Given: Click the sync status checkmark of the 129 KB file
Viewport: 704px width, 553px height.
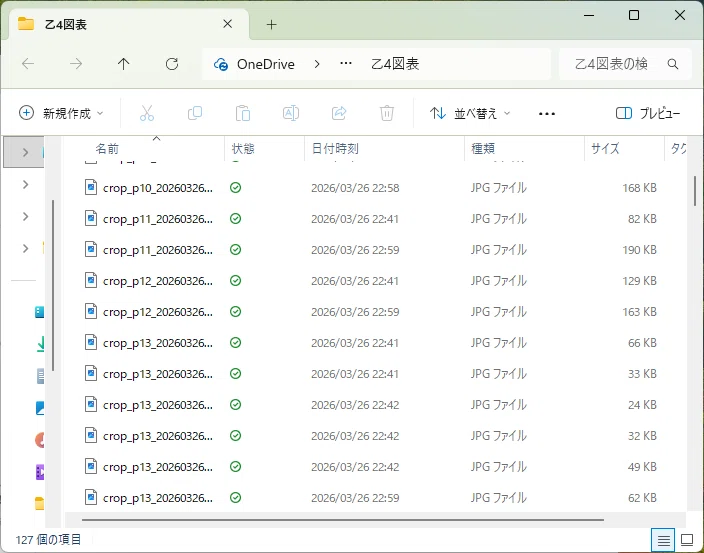Looking at the screenshot, I should pyautogui.click(x=236, y=281).
